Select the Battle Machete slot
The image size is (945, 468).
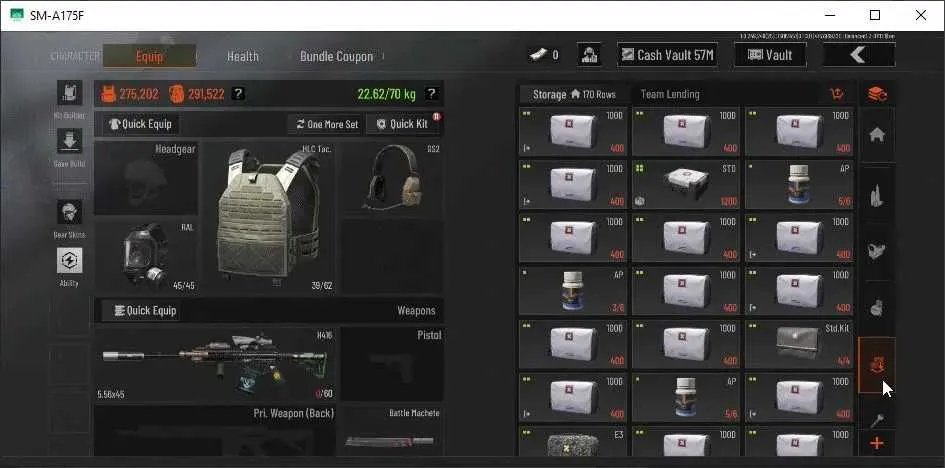(392, 431)
